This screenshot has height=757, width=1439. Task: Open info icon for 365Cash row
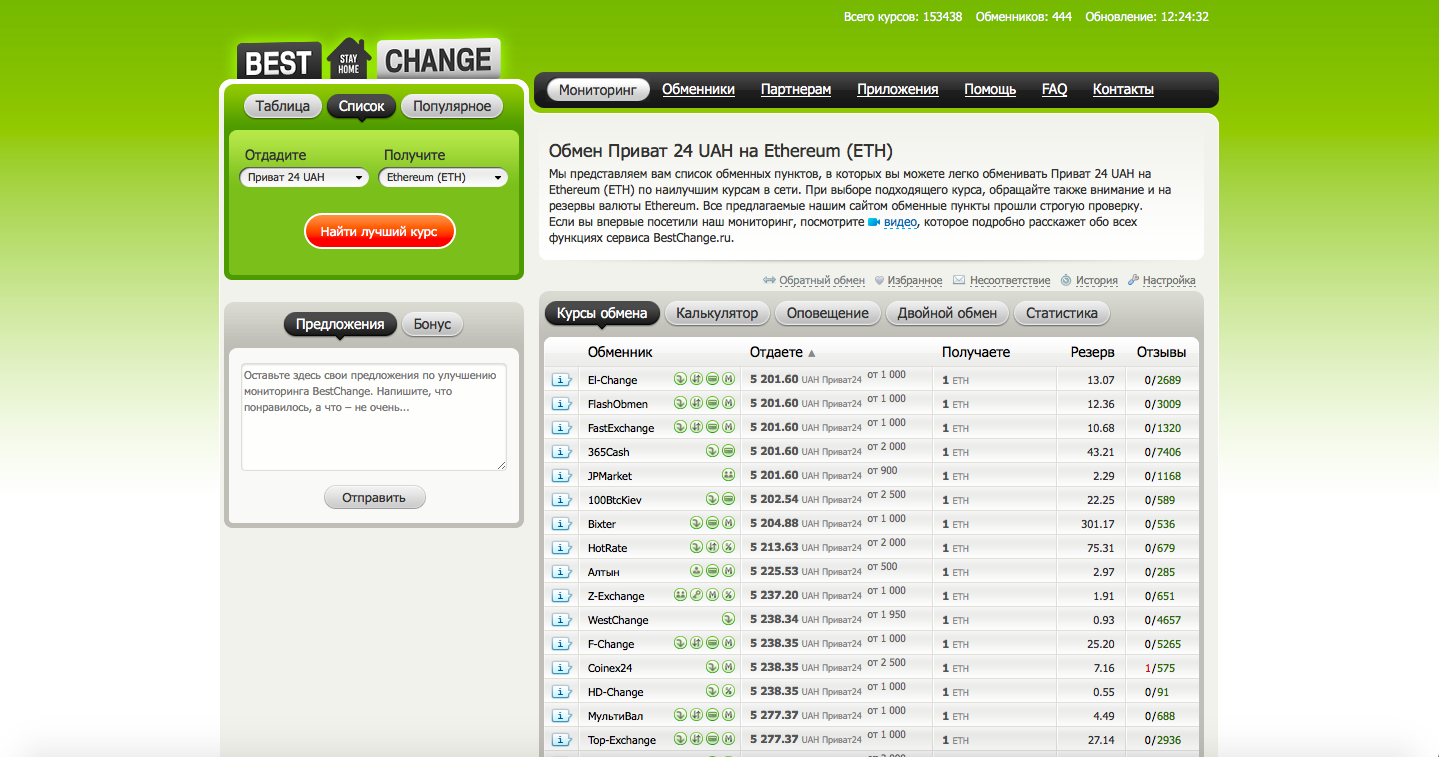tap(562, 452)
